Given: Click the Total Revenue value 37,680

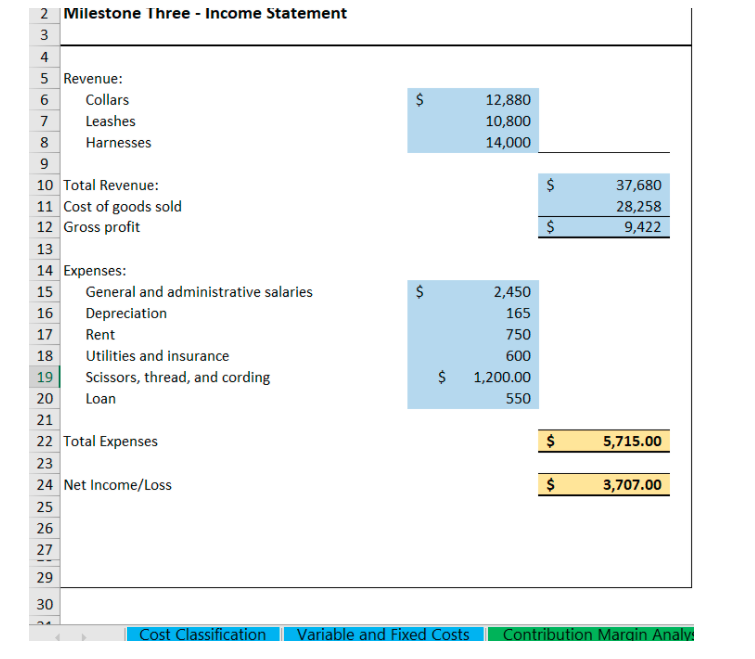Looking at the screenshot, I should click(x=604, y=185).
